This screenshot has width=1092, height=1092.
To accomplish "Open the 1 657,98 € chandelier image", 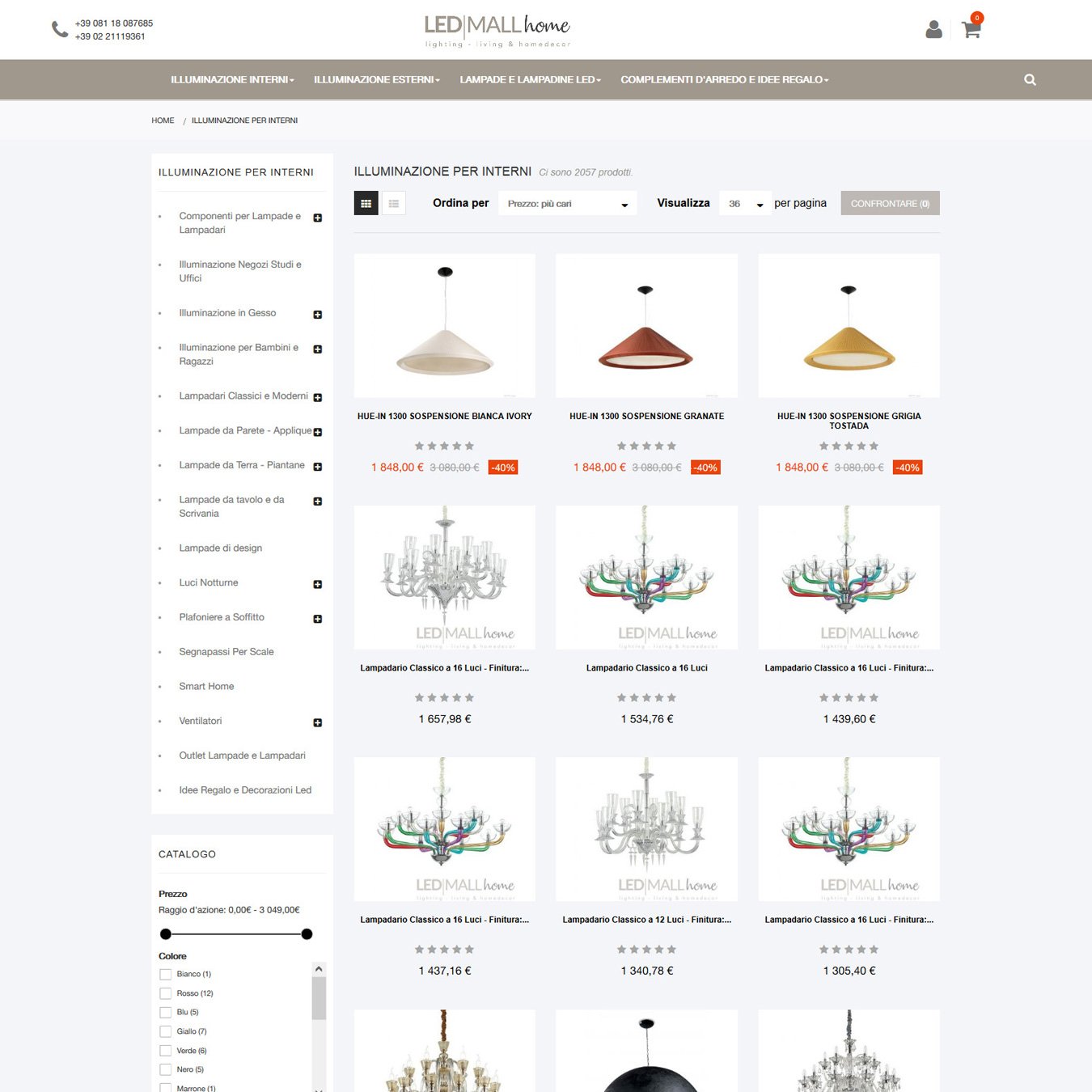I will click(x=445, y=578).
